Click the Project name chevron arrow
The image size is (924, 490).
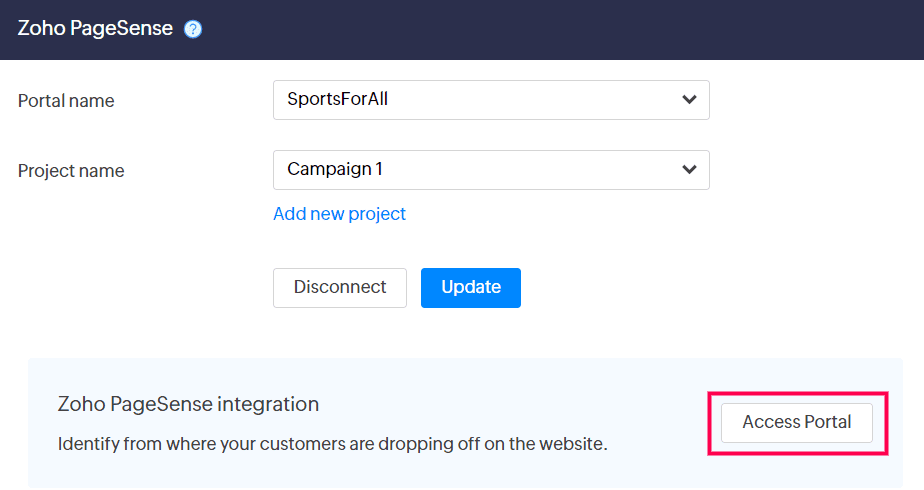click(x=689, y=170)
